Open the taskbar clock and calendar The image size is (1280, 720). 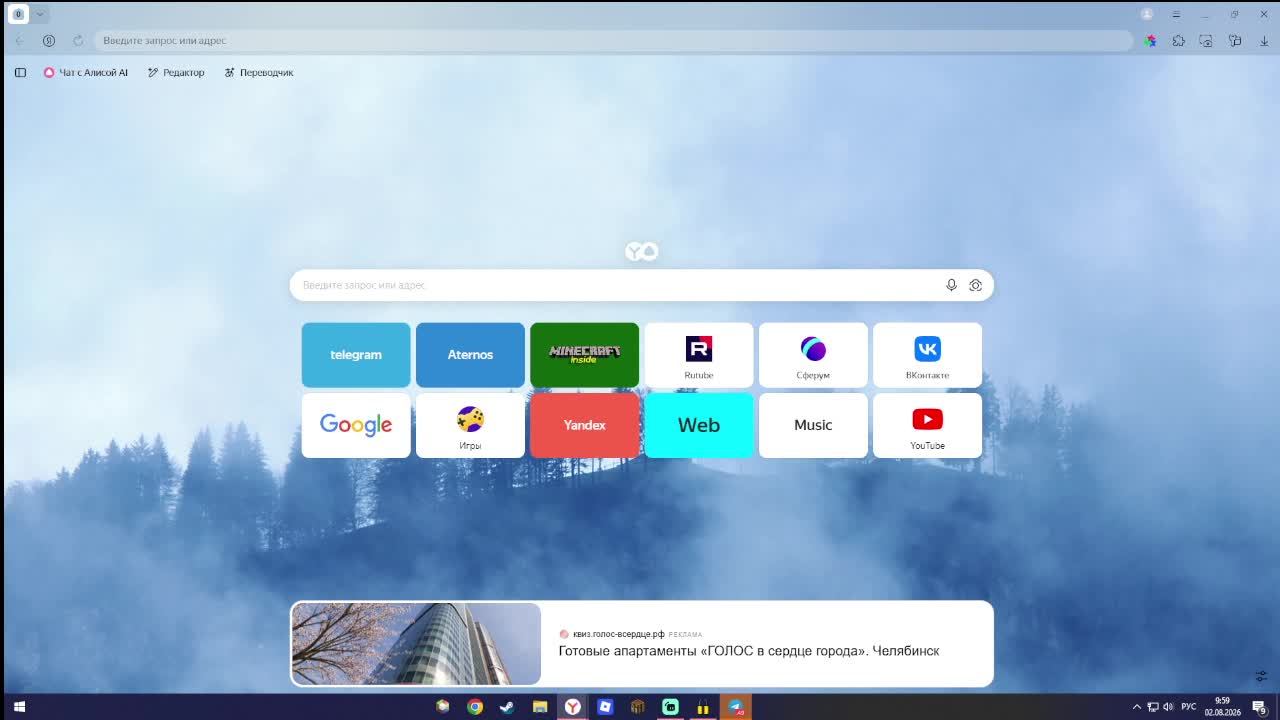(1223, 707)
